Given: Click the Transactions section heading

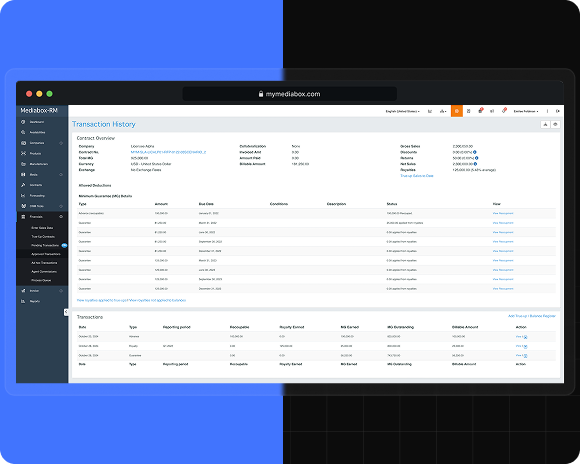Looking at the screenshot, I should point(90,317).
